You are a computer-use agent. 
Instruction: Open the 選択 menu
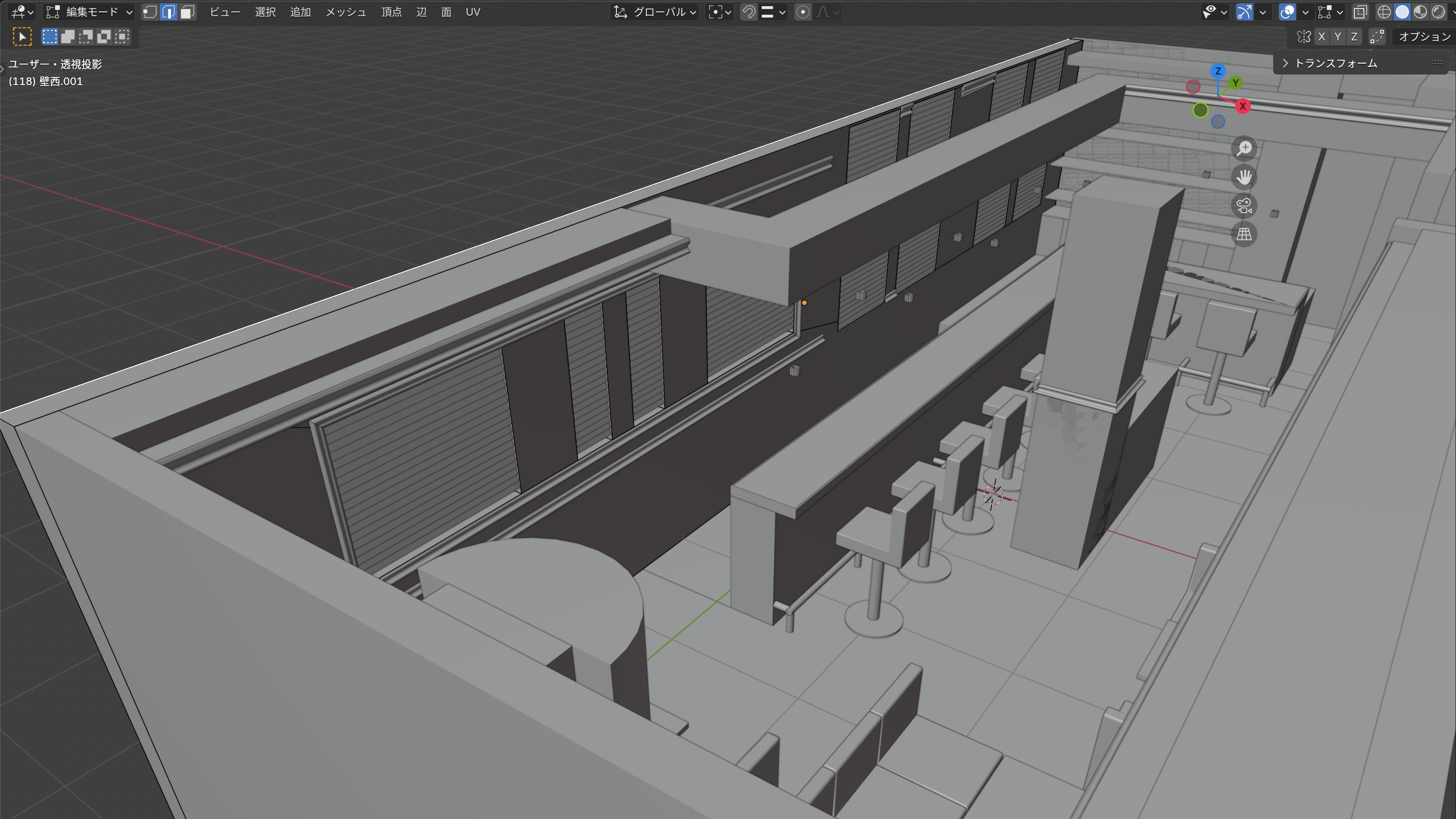[x=265, y=12]
